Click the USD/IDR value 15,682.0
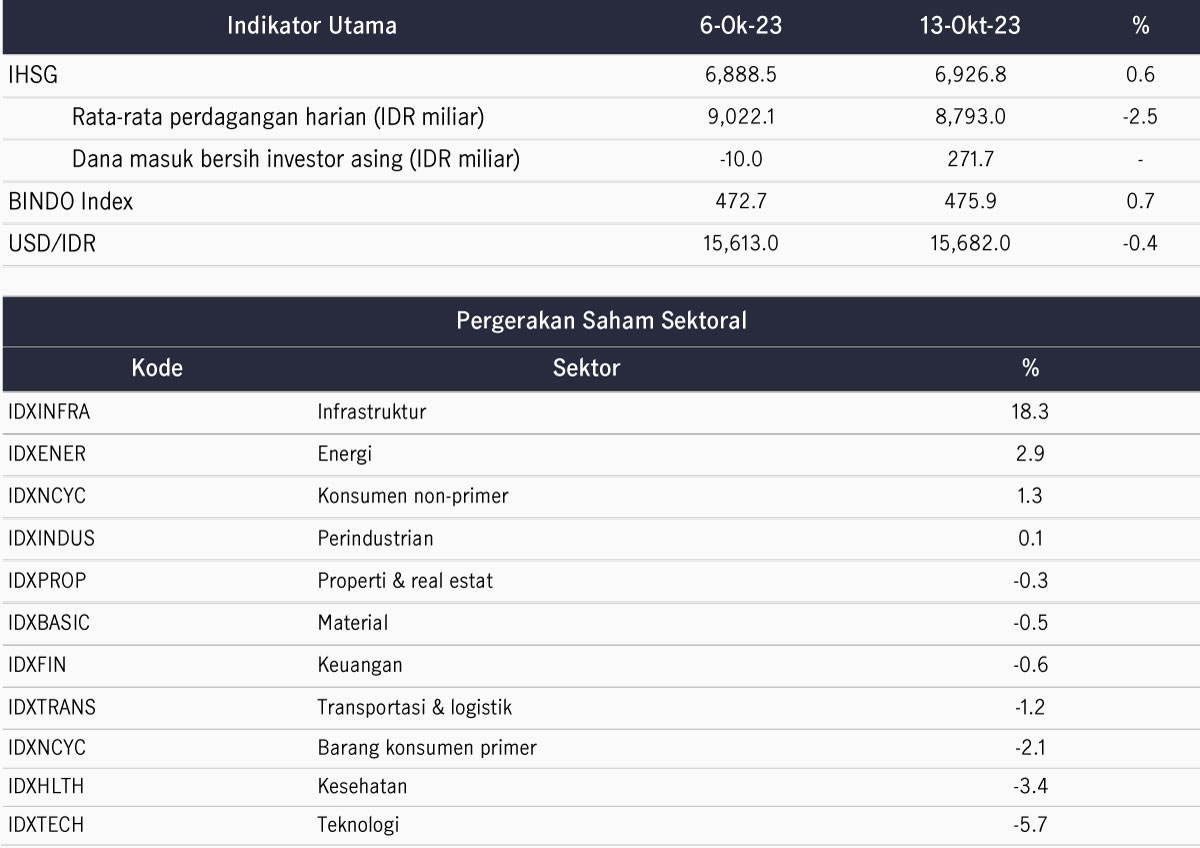The image size is (1200, 848). tap(970, 243)
